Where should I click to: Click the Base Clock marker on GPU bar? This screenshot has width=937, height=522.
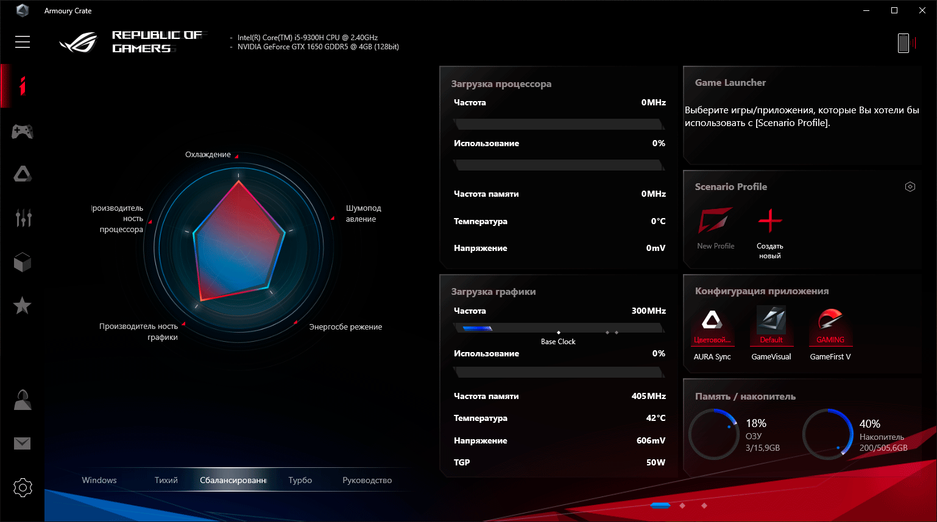(558, 333)
